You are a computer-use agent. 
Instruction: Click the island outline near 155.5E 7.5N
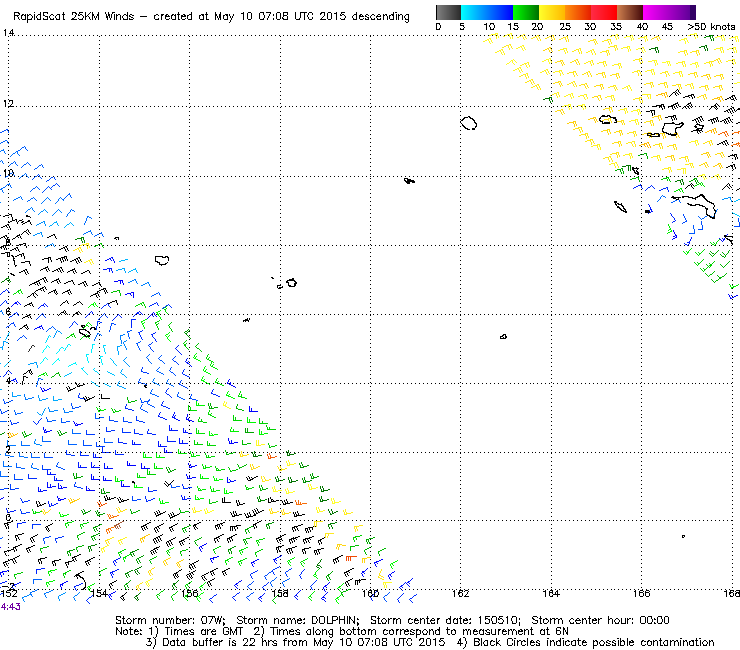(x=162, y=260)
